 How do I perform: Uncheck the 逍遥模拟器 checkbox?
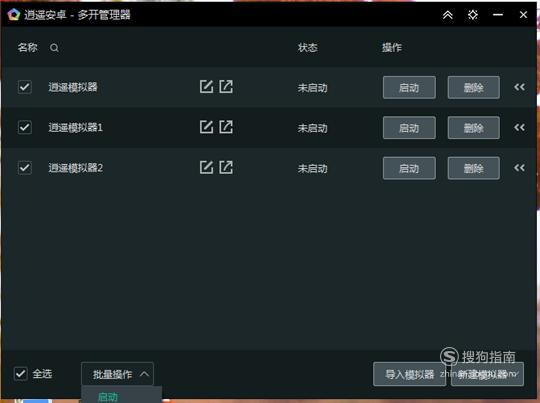click(25, 87)
